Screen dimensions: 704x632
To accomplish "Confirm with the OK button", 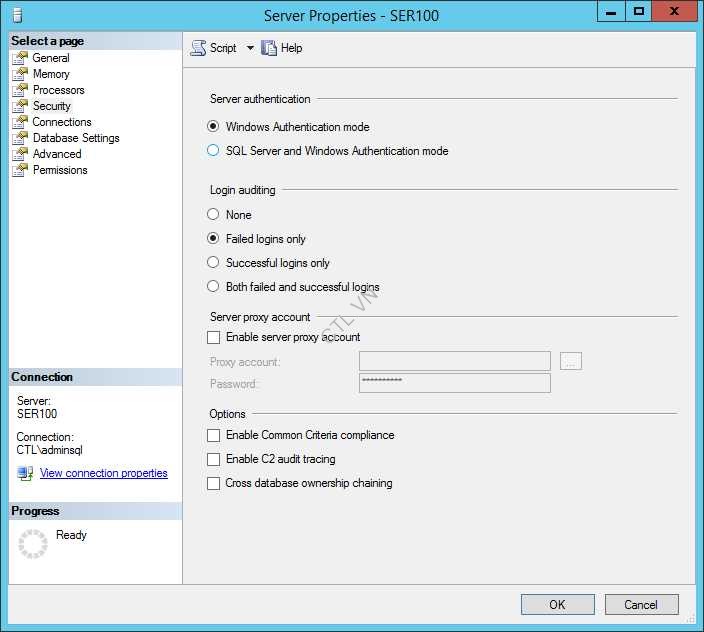I will [558, 605].
